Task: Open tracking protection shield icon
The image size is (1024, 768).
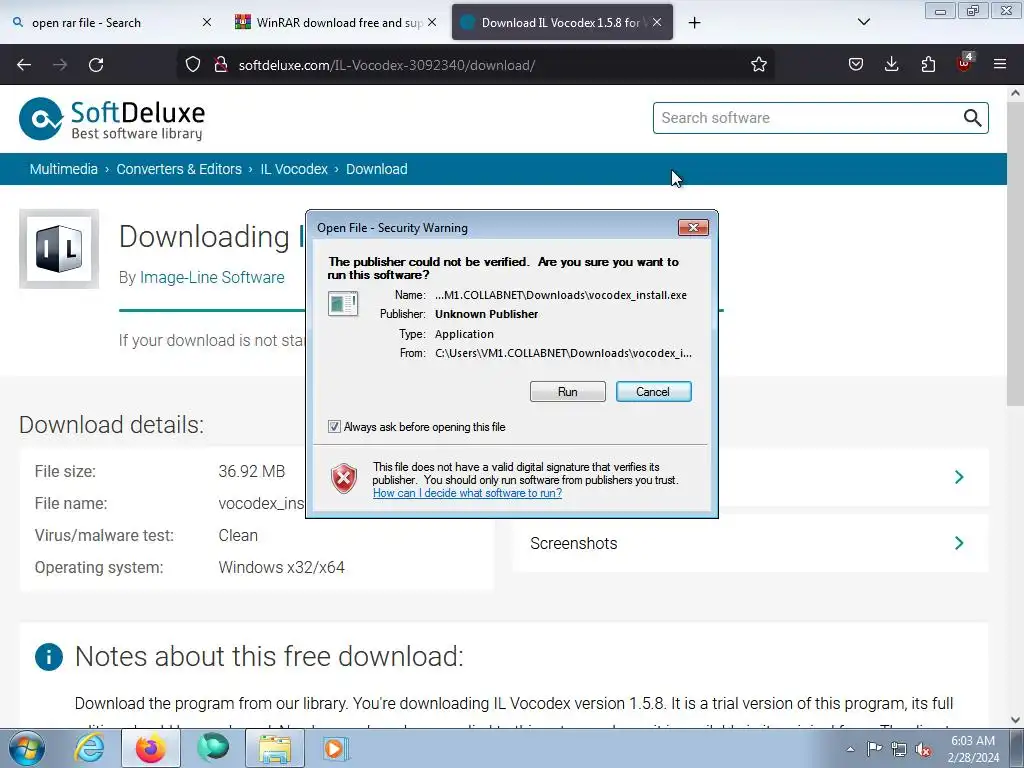Action: (193, 65)
